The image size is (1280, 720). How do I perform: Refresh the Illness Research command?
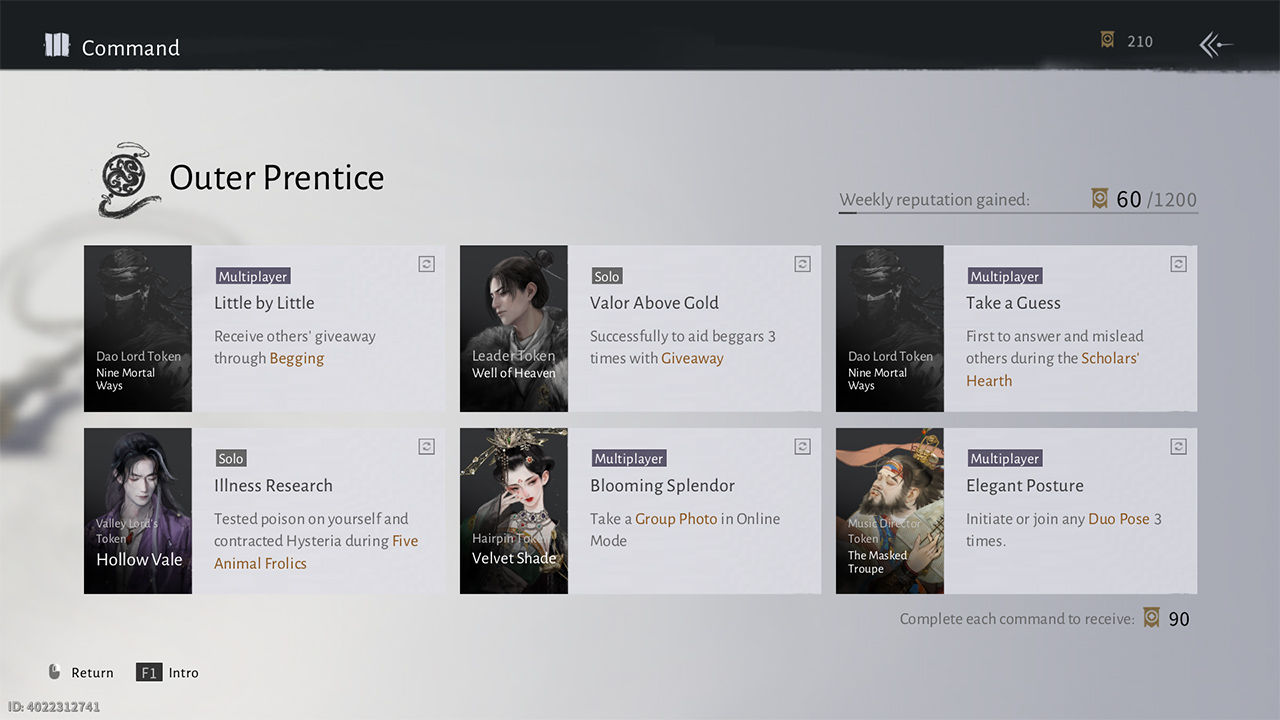coord(426,447)
